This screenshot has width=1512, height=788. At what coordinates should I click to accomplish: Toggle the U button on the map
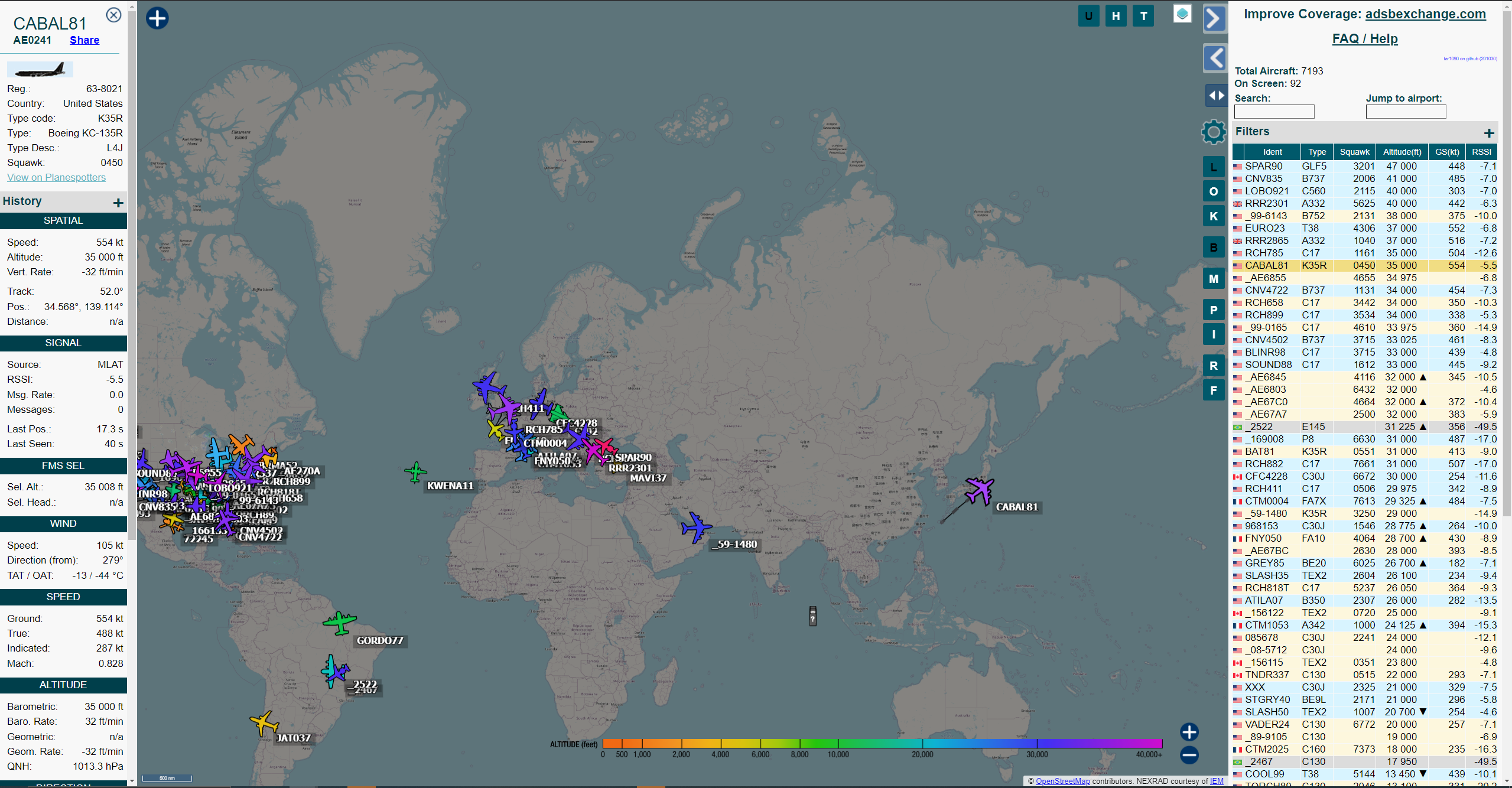[x=1088, y=16]
